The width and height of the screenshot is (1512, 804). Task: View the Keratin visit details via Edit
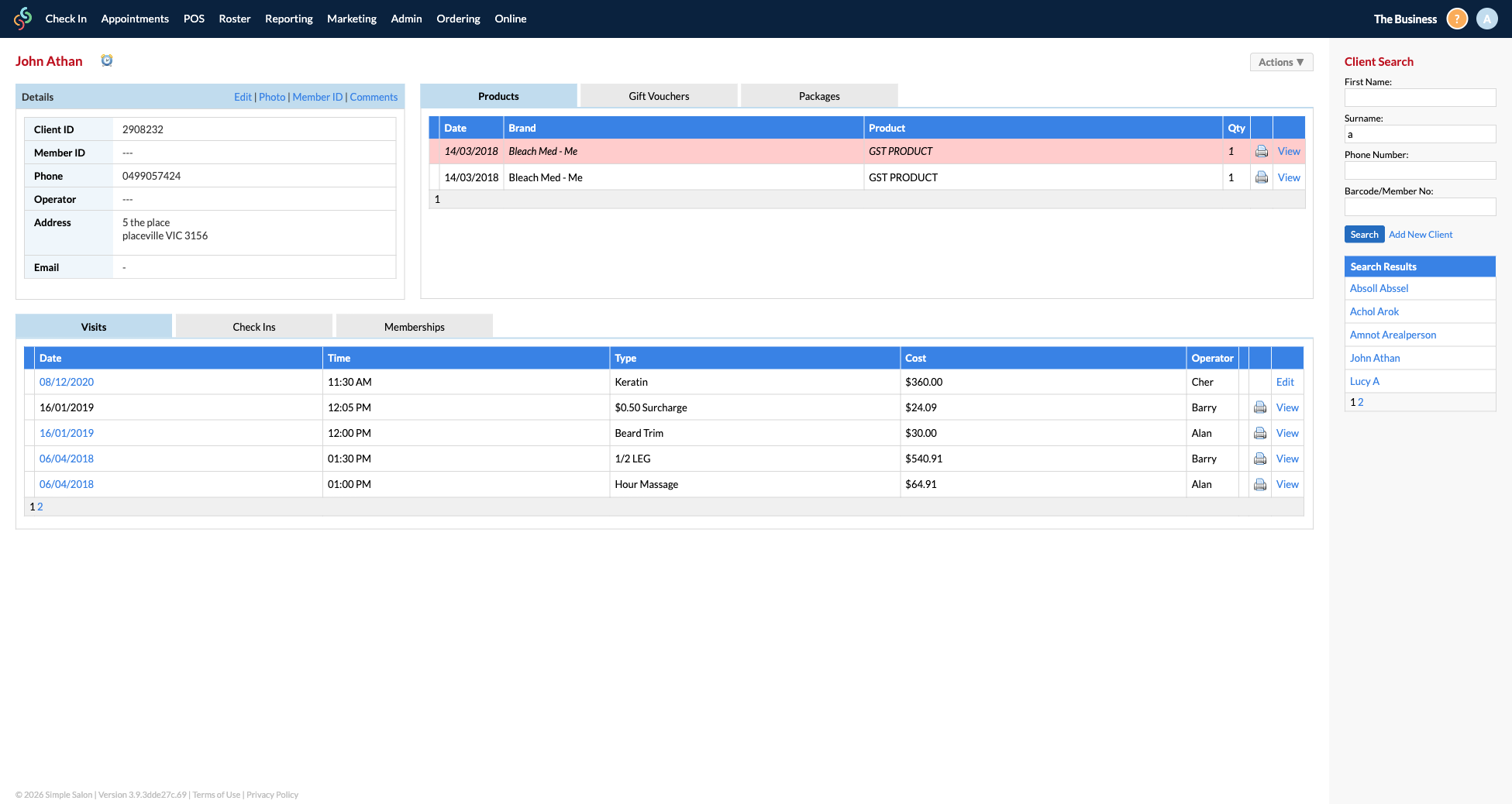1285,382
